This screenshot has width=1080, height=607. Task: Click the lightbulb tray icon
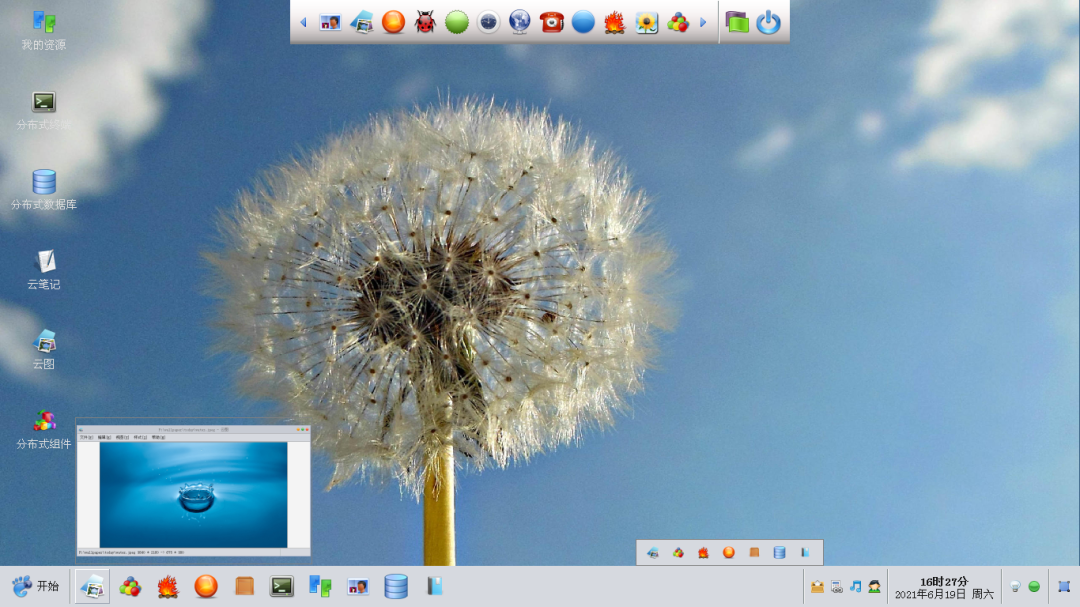1015,586
